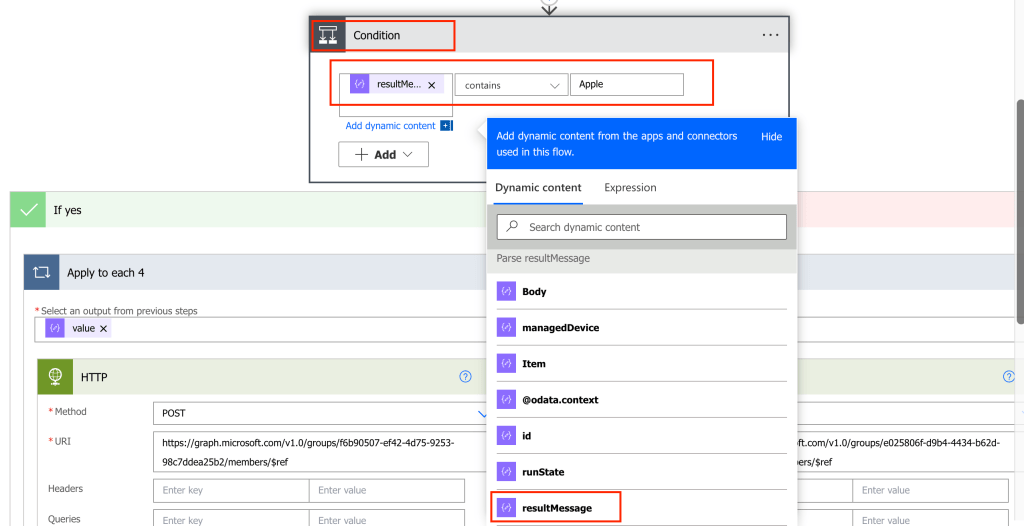
Task: Click the Condition action icon
Action: [328, 35]
